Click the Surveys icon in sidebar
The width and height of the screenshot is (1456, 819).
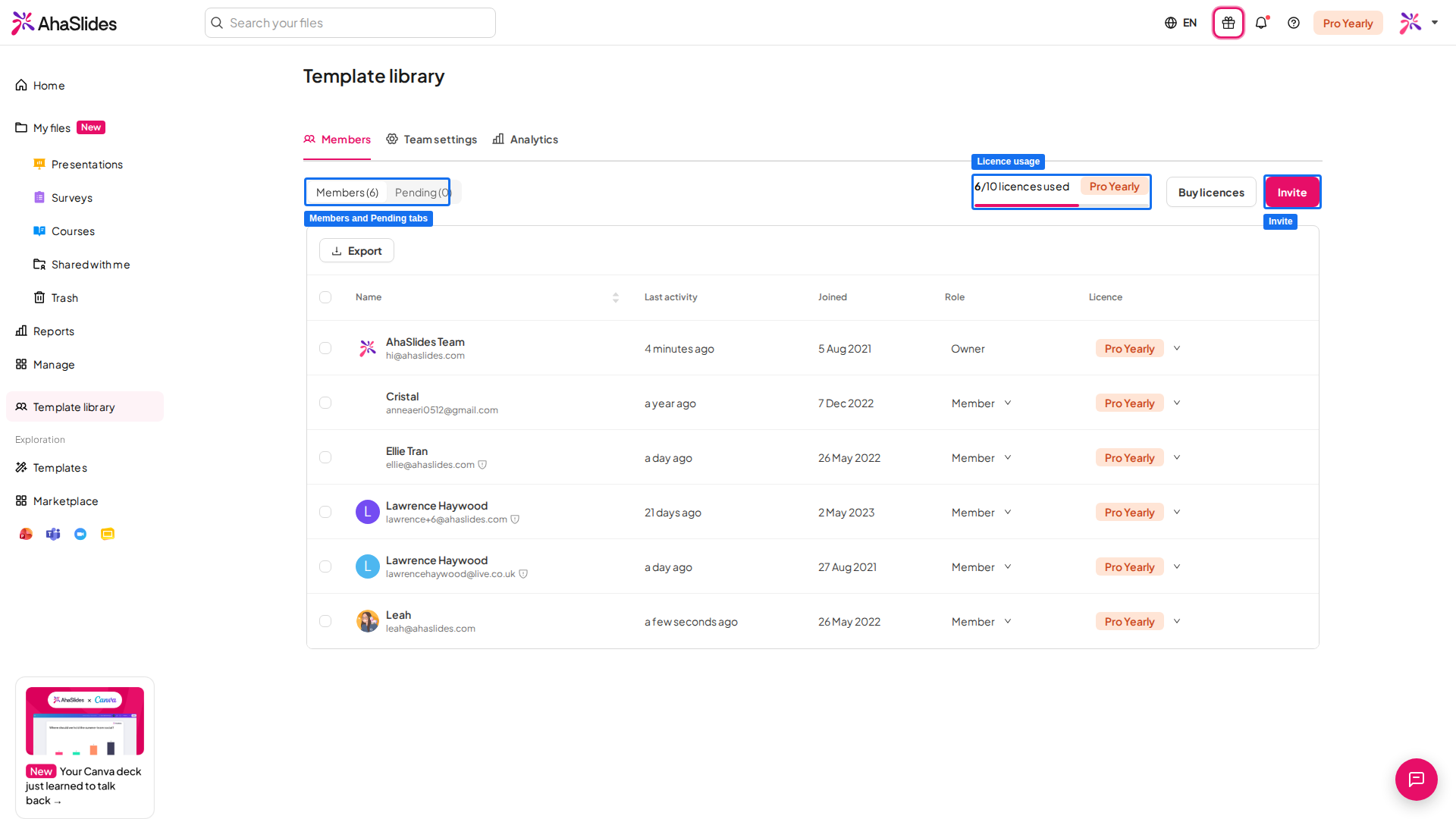click(x=39, y=197)
